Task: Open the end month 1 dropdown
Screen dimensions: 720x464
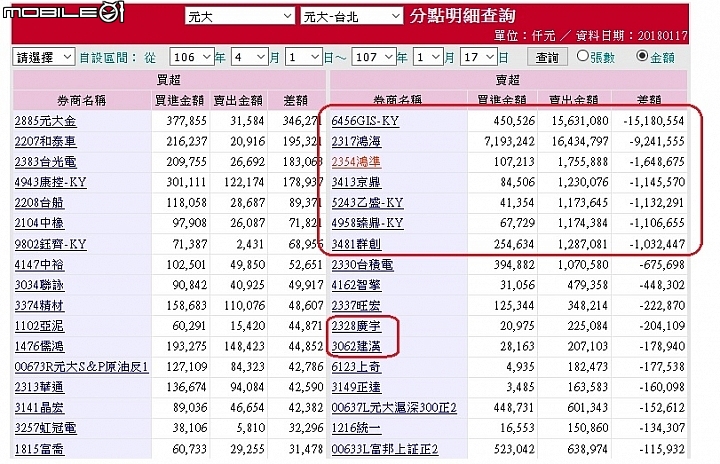Action: (428, 57)
